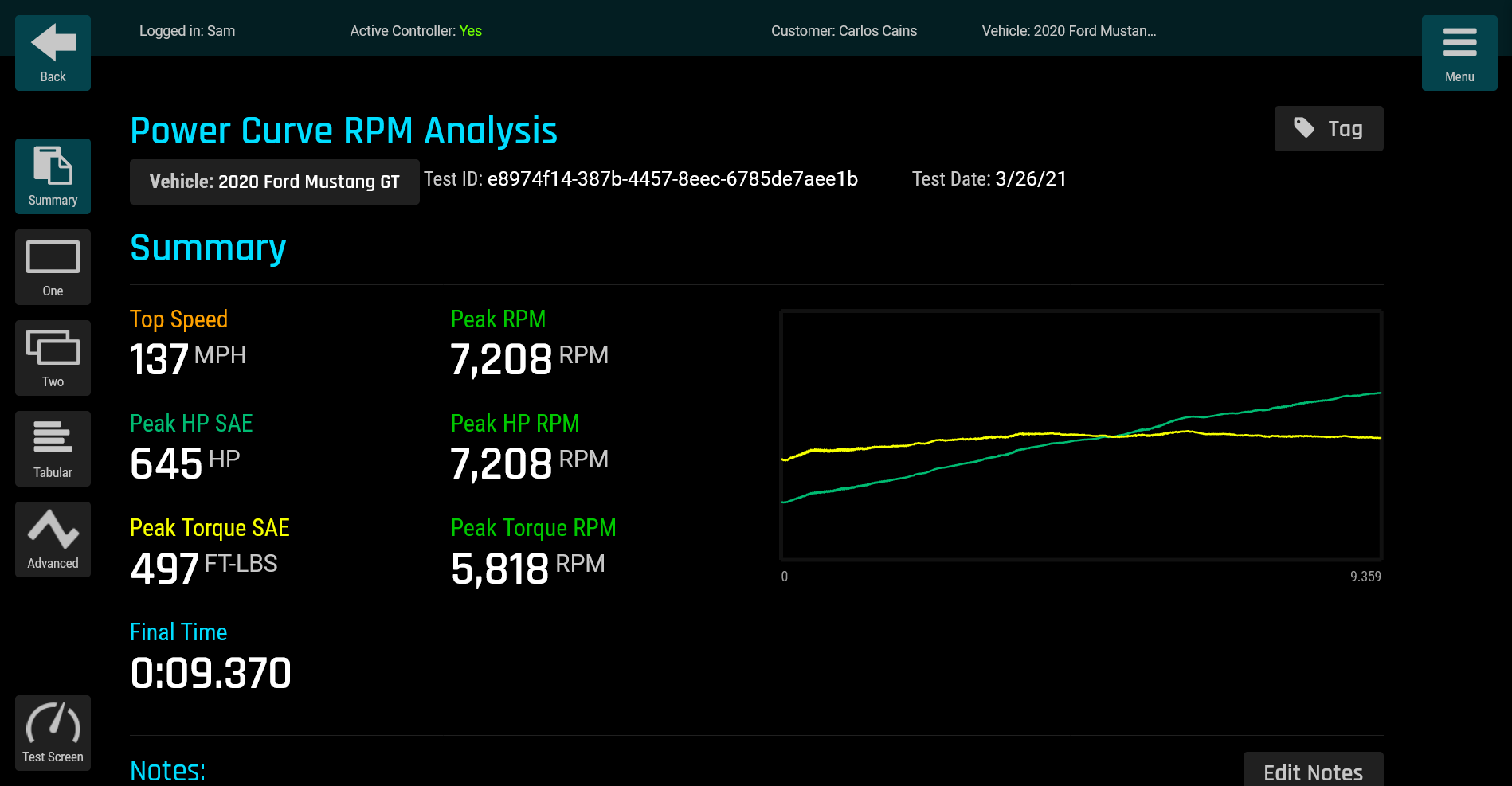Go to the Test Screen gauge
This screenshot has height=786, width=1512.
point(53,733)
